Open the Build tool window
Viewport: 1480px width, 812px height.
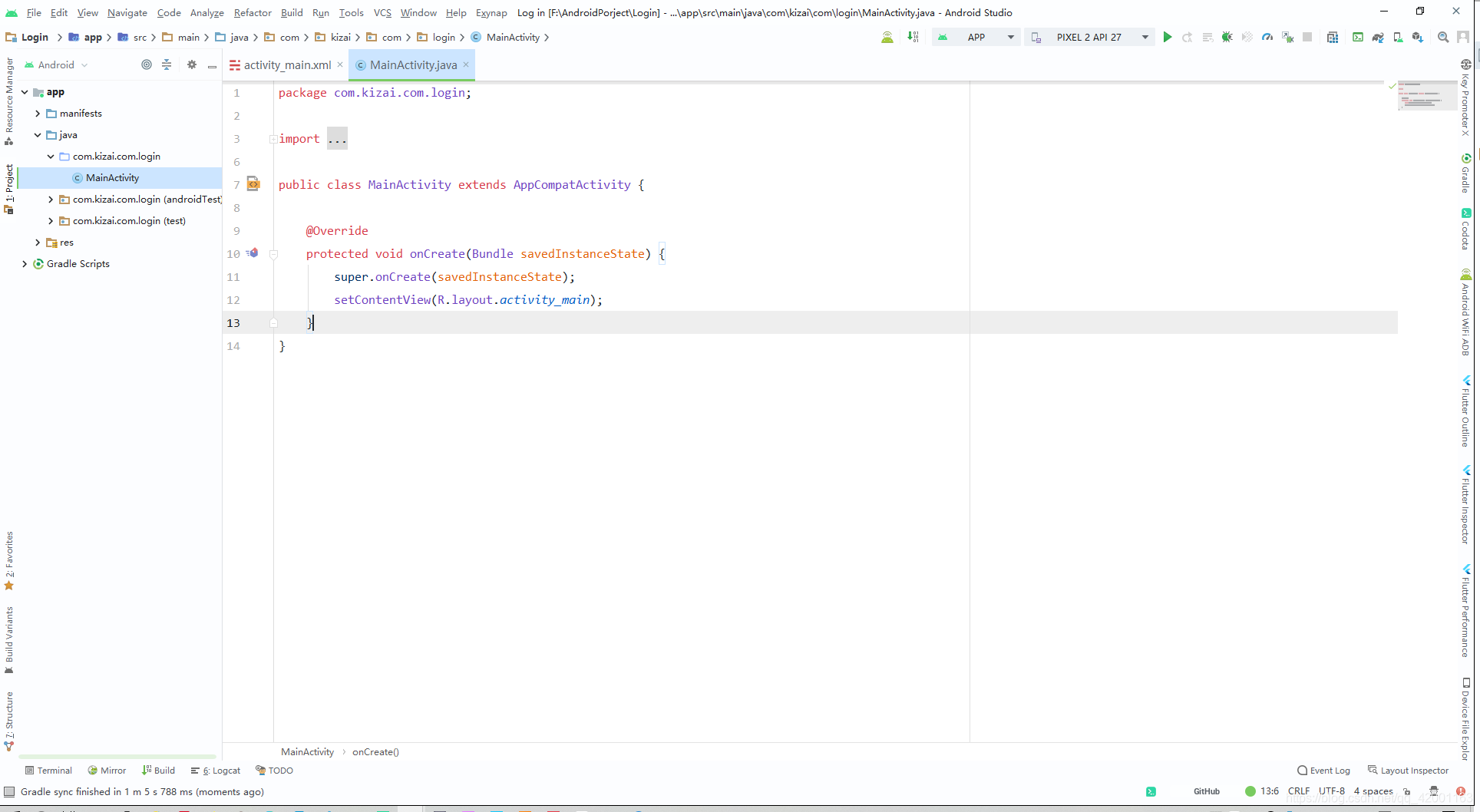click(x=158, y=771)
